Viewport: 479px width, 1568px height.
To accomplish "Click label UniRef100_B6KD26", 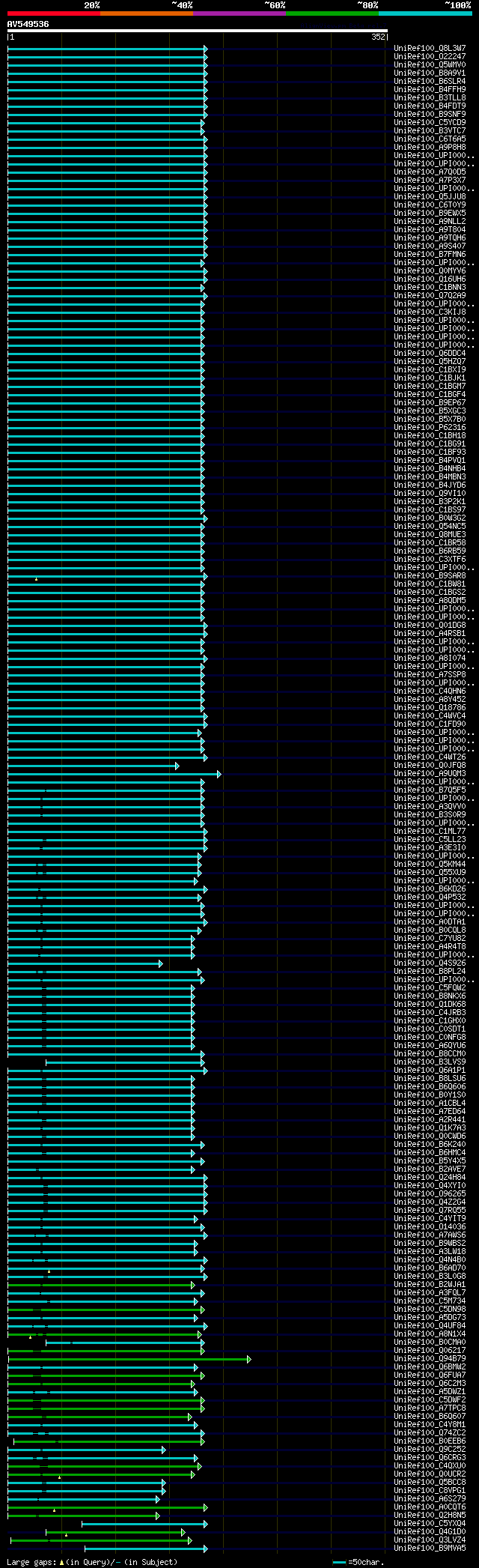I will tap(430, 889).
